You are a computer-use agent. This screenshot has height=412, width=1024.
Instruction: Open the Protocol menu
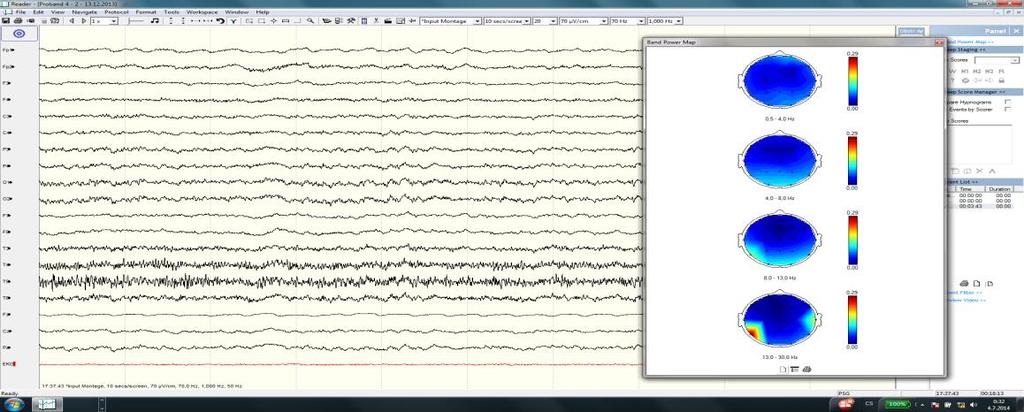click(x=116, y=12)
